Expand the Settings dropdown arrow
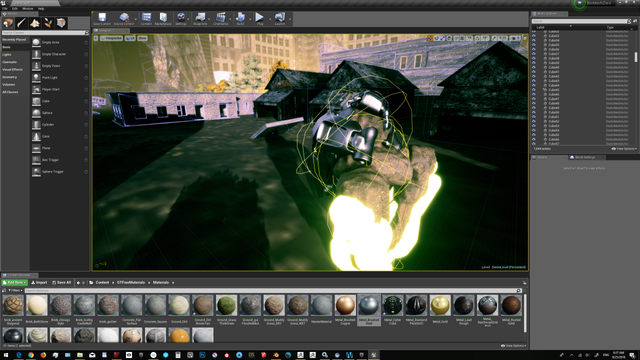The width and height of the screenshot is (640, 360). pos(189,19)
